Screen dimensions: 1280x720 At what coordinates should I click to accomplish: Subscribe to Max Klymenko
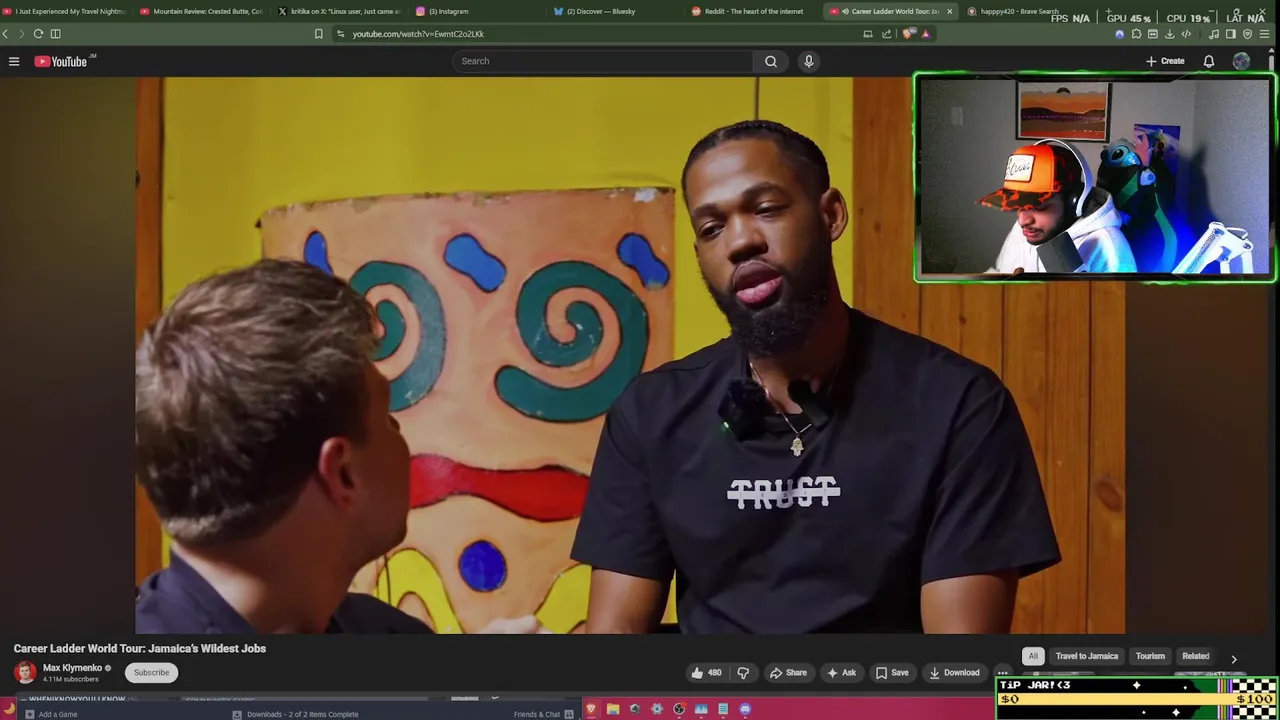tap(152, 672)
